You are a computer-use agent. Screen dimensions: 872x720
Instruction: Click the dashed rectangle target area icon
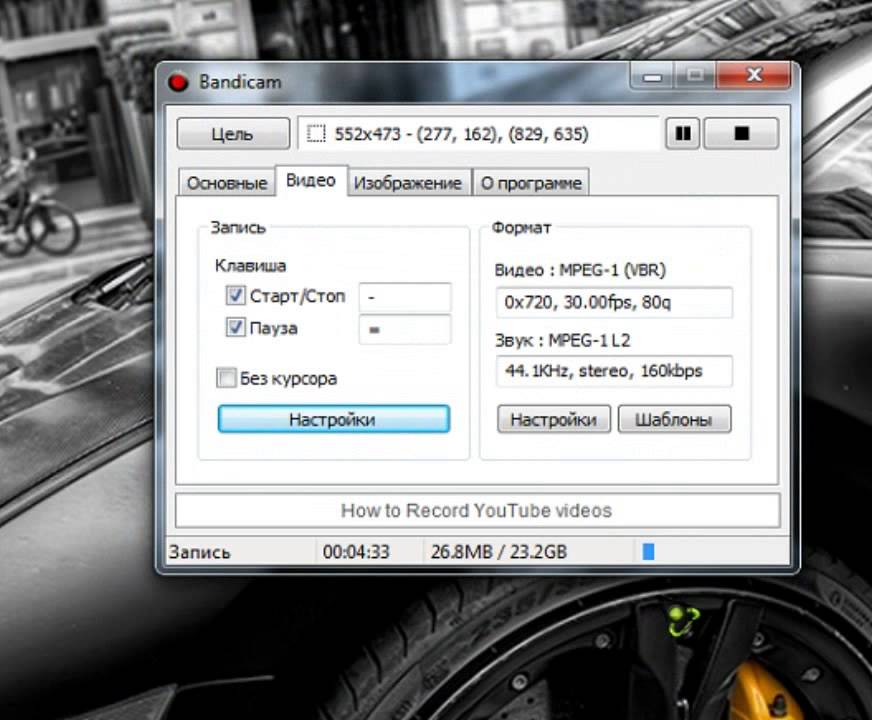(316, 133)
